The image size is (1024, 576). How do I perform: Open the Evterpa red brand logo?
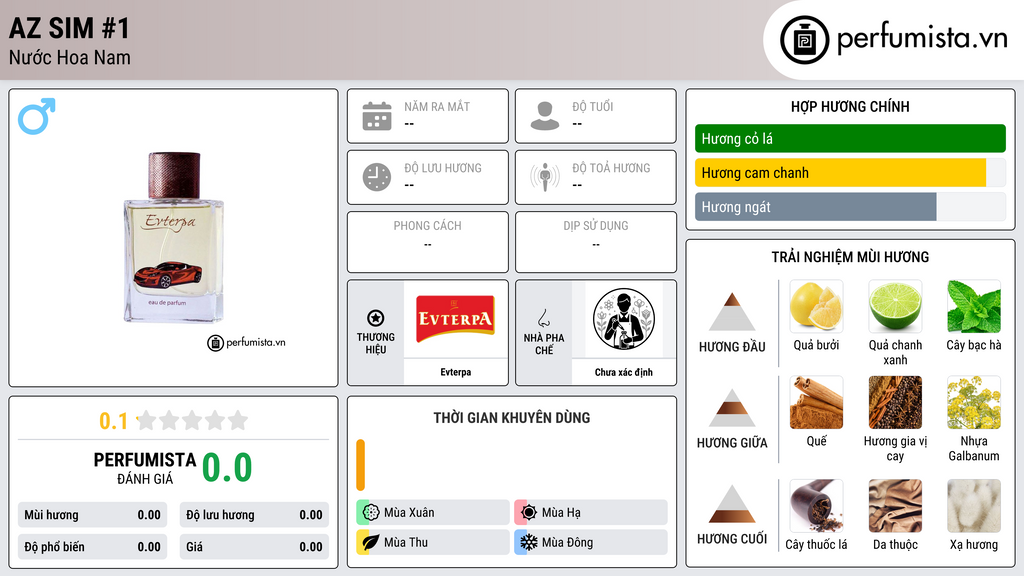click(456, 319)
